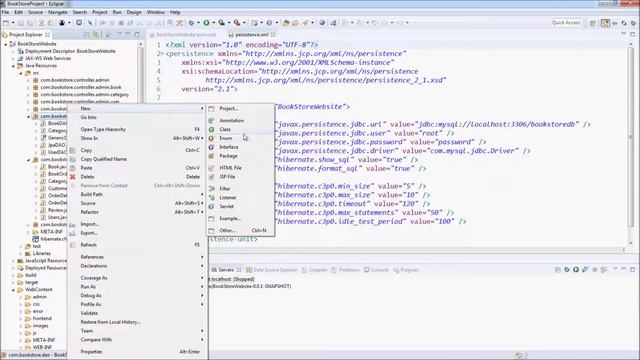The image size is (640, 360).
Task: Start the server in Servers view toolbar
Action: [x=576, y=270]
